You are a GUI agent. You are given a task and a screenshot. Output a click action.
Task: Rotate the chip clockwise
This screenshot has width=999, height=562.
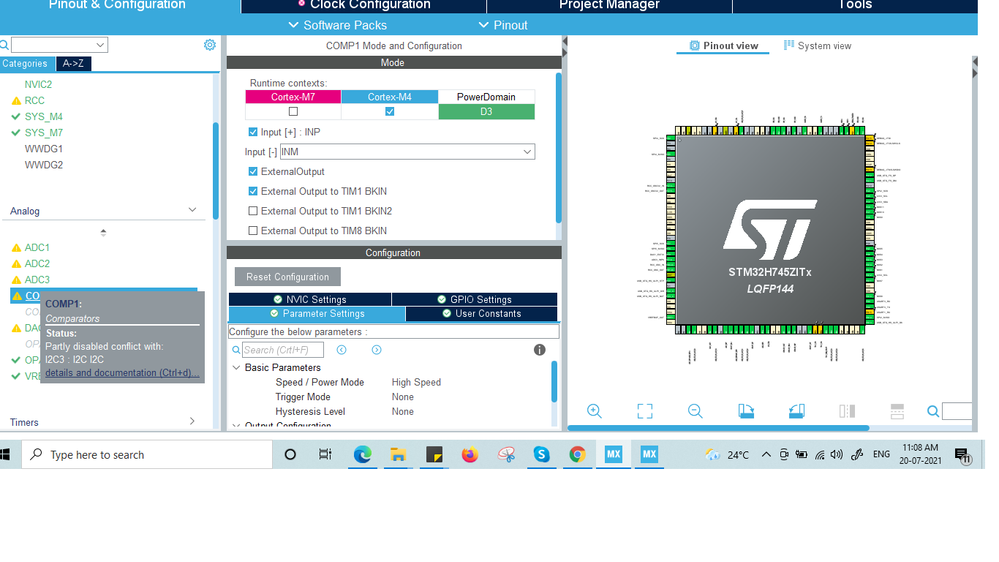[746, 411]
